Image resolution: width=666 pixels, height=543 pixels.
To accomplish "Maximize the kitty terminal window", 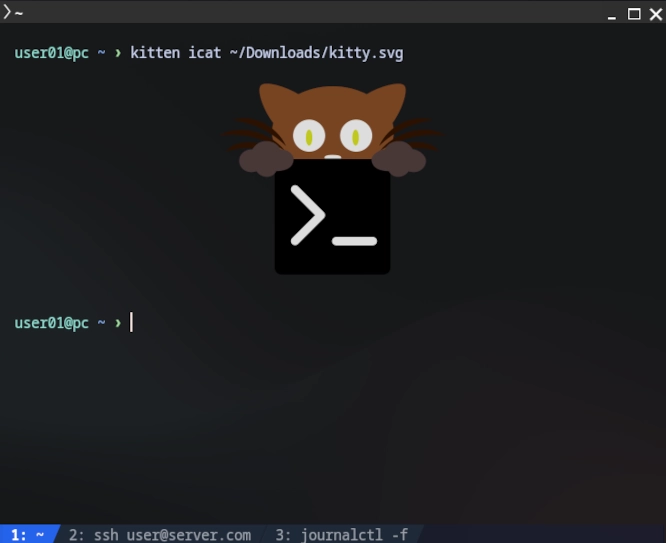I will [634, 14].
